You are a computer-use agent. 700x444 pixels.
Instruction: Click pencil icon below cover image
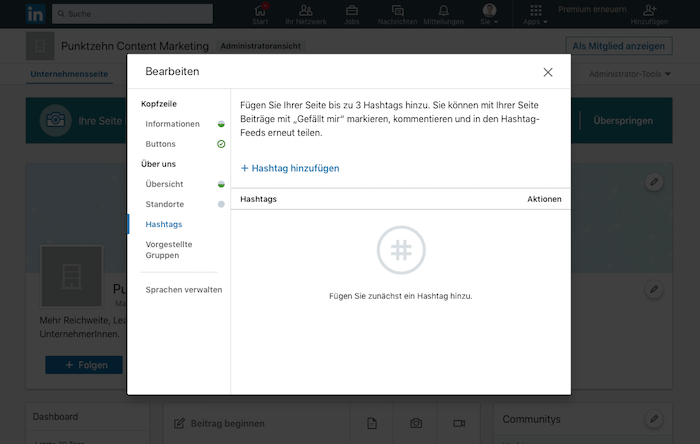tap(654, 289)
